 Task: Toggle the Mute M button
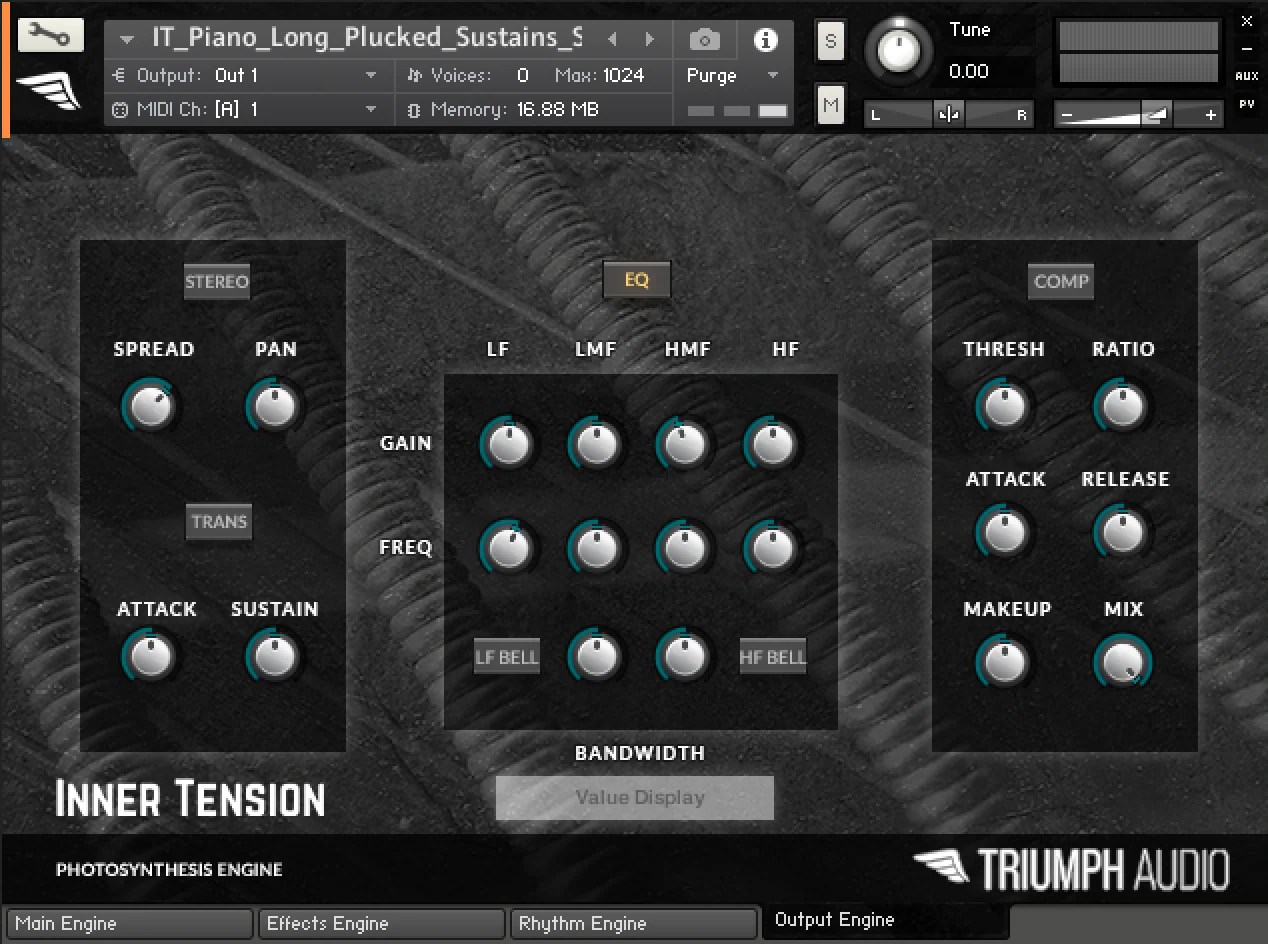point(831,104)
